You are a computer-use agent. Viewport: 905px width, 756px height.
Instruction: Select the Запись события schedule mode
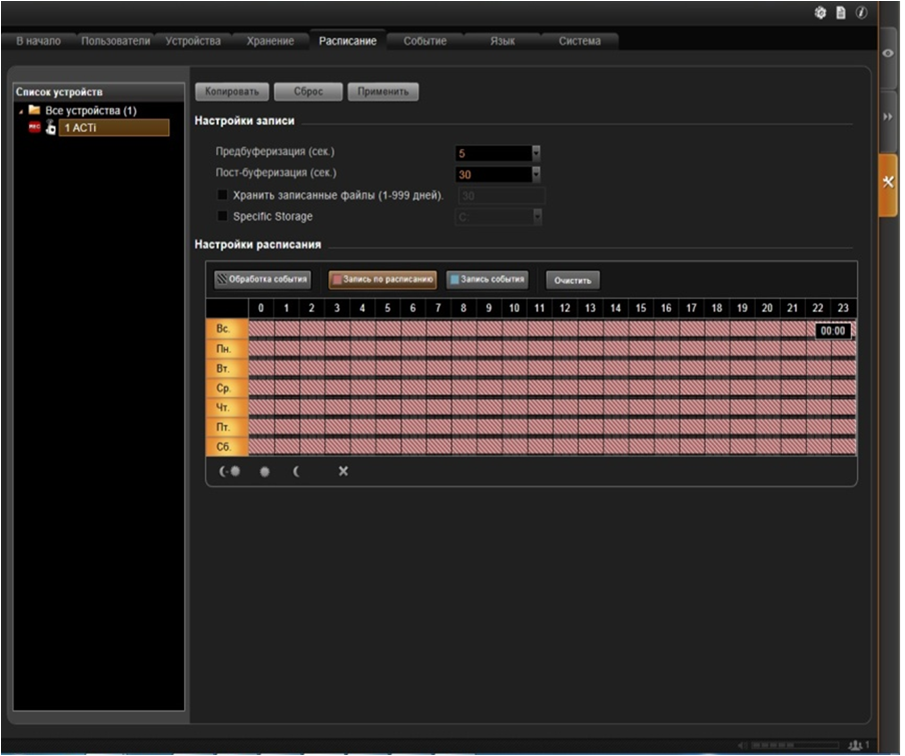(488, 279)
